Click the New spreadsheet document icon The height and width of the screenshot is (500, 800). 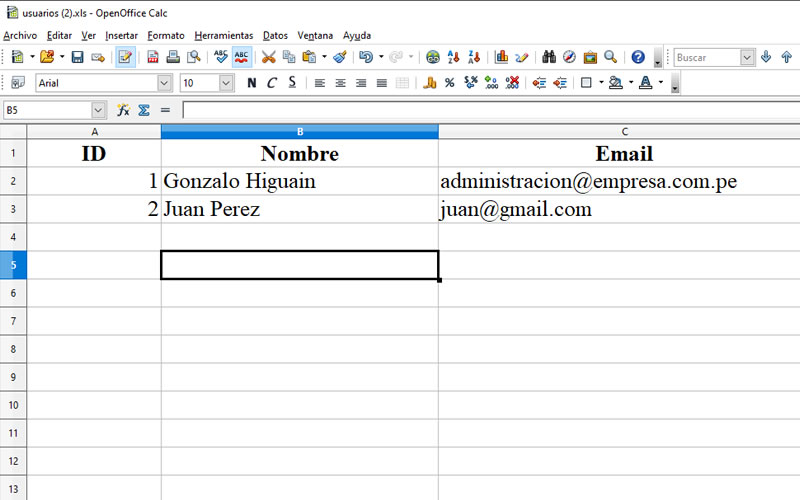pos(17,57)
